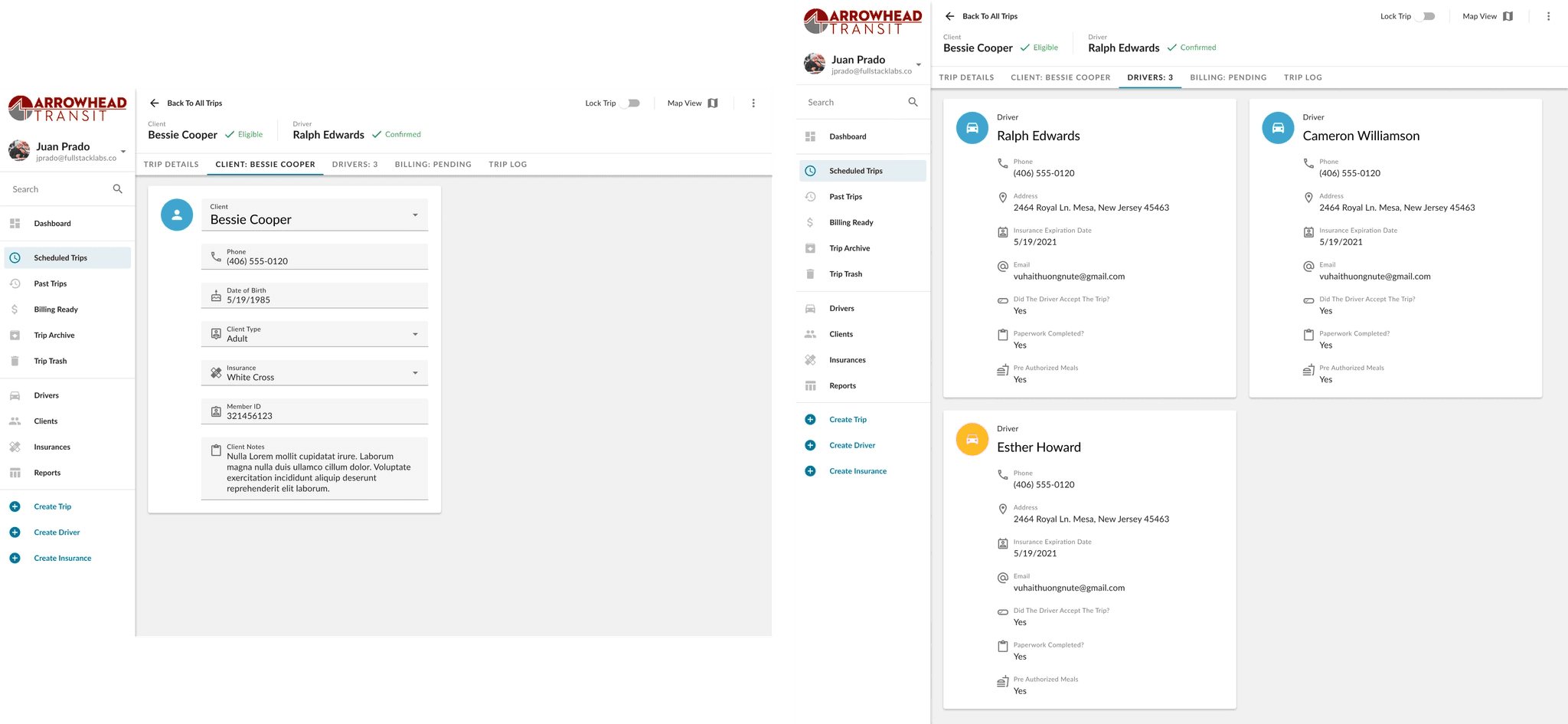Viewport: 1568px width, 724px height.
Task: Open the Client Type Adult dropdown
Action: [x=315, y=334]
